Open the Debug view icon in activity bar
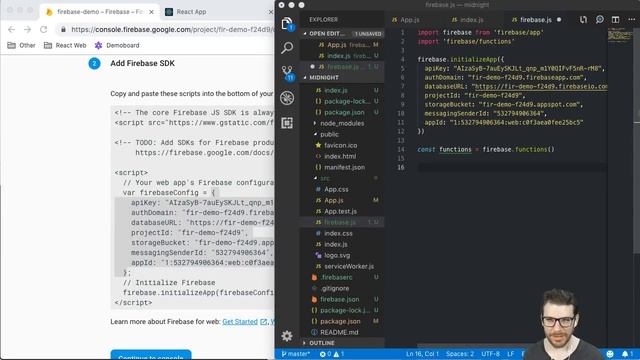The height and width of the screenshot is (360, 640). [x=287, y=98]
